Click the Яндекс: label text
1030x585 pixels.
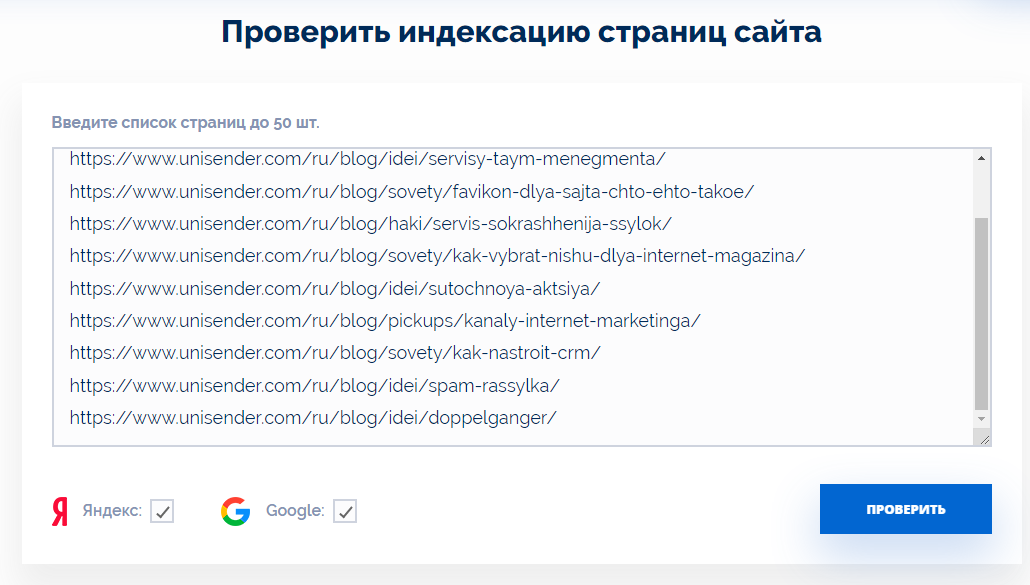click(x=112, y=510)
